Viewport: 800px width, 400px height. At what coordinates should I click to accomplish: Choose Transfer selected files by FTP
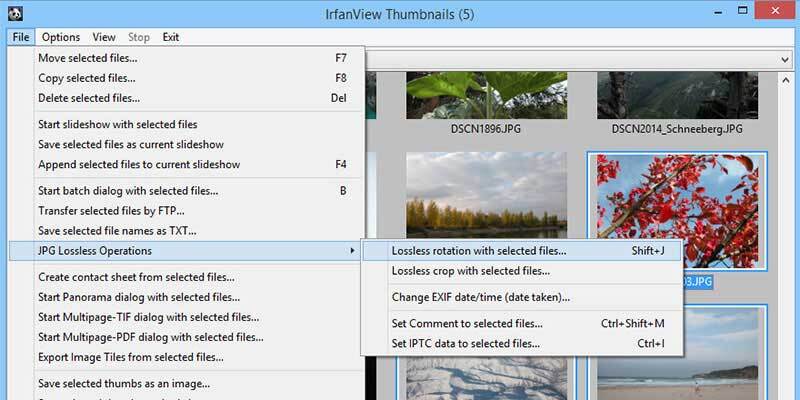187,211
